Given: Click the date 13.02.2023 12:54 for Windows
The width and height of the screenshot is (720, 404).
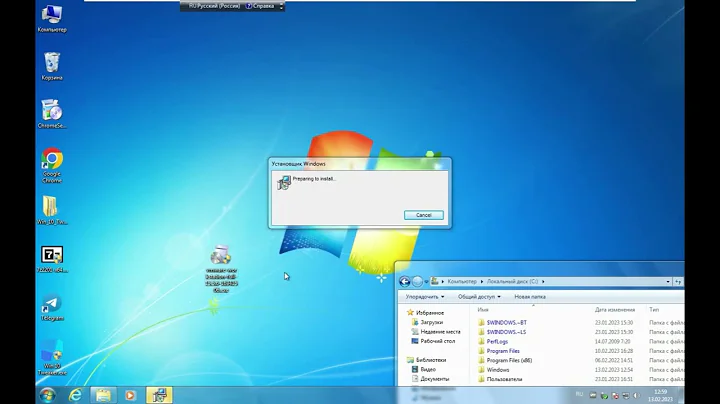Looking at the screenshot, I should pyautogui.click(x=613, y=370).
